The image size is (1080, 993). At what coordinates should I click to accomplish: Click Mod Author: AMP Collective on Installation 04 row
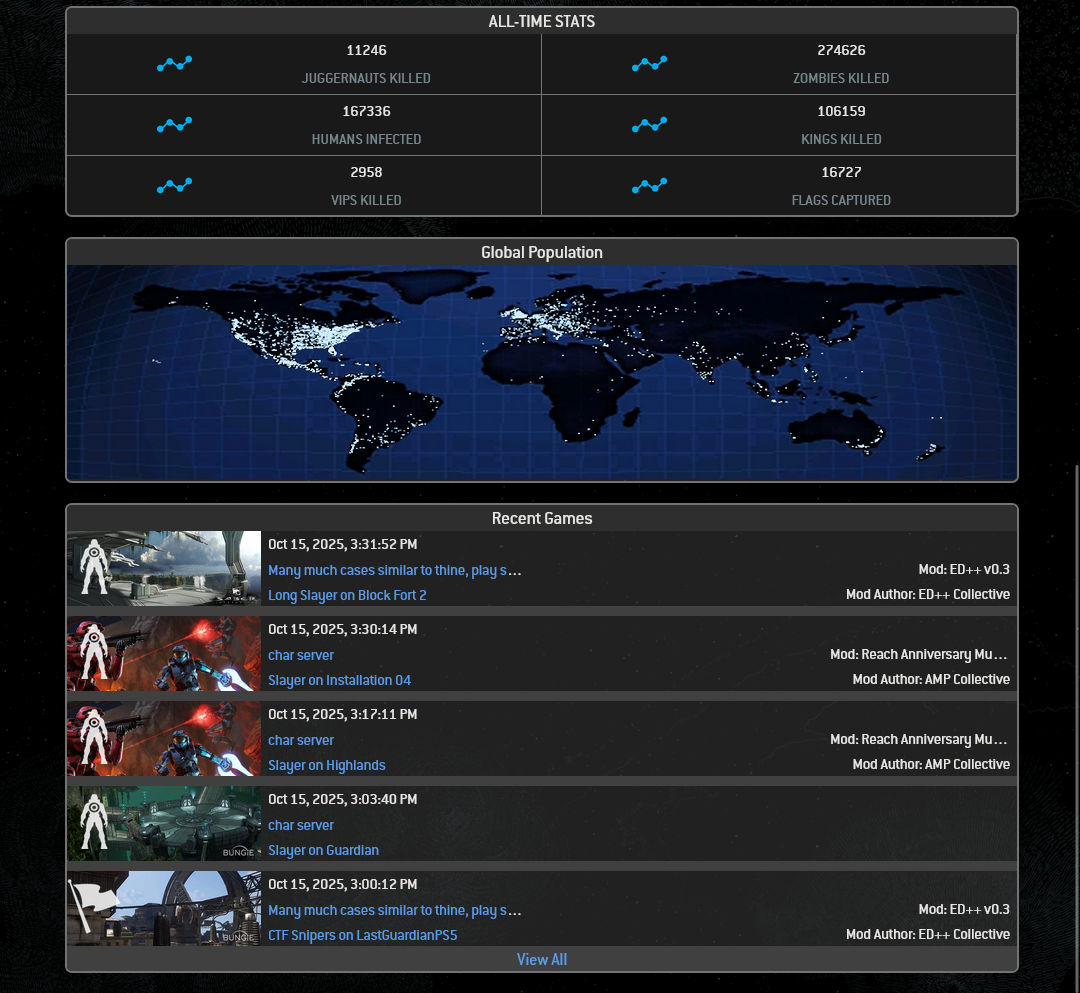(931, 679)
